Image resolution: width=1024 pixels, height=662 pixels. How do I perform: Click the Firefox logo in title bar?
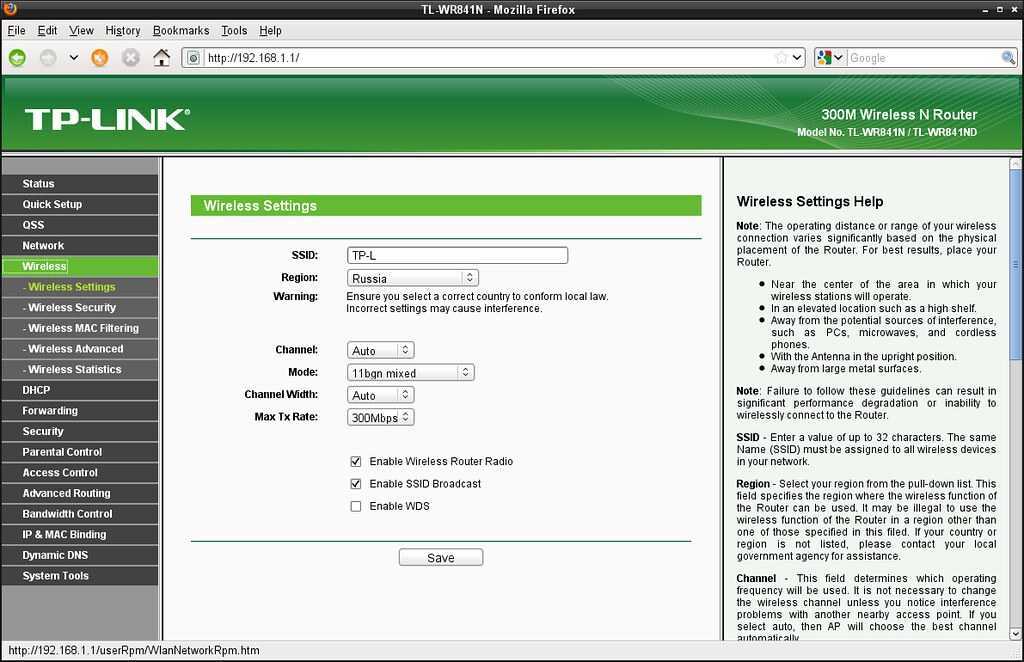(x=10, y=8)
